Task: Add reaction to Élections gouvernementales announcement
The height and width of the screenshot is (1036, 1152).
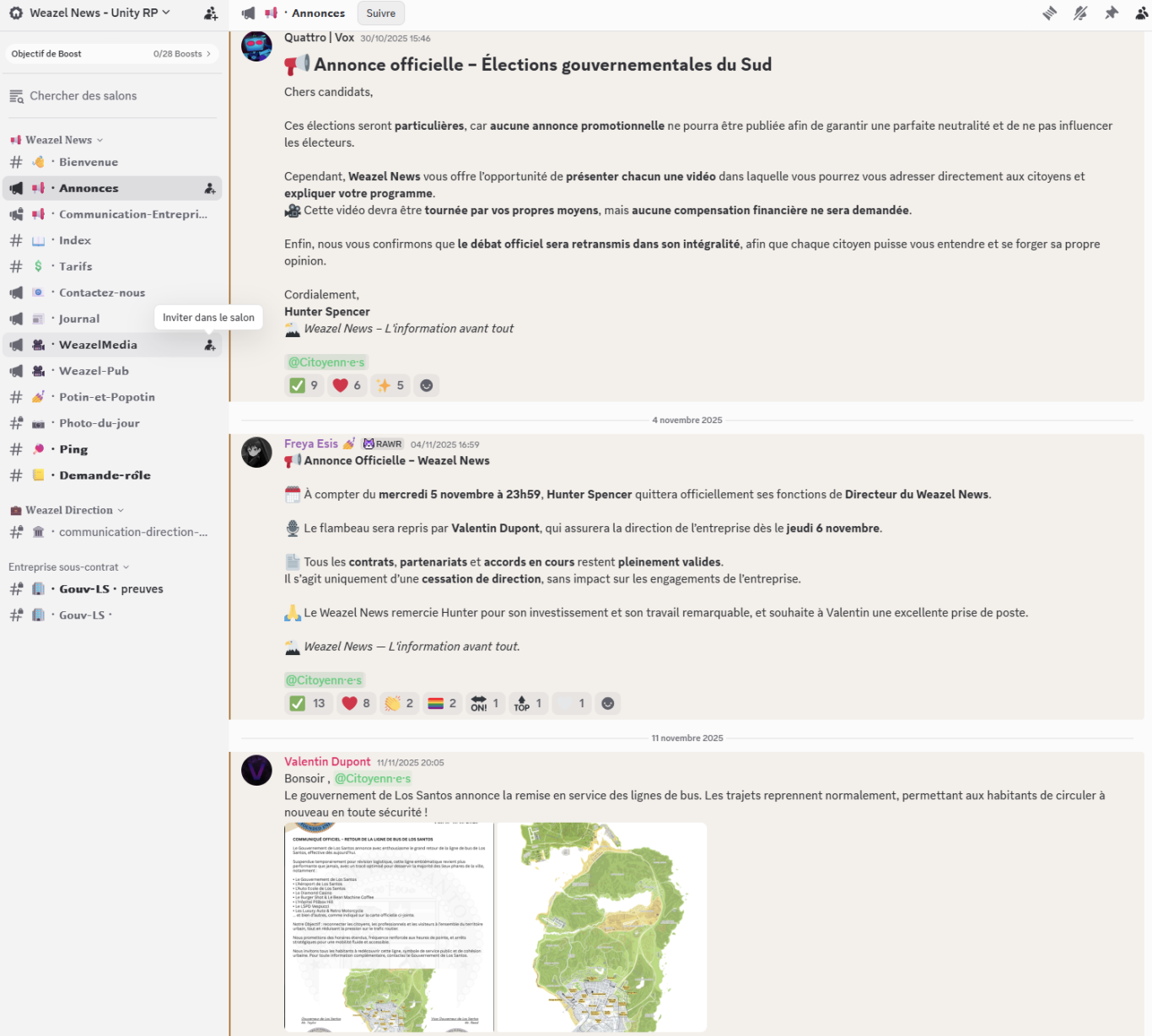Action: (427, 386)
